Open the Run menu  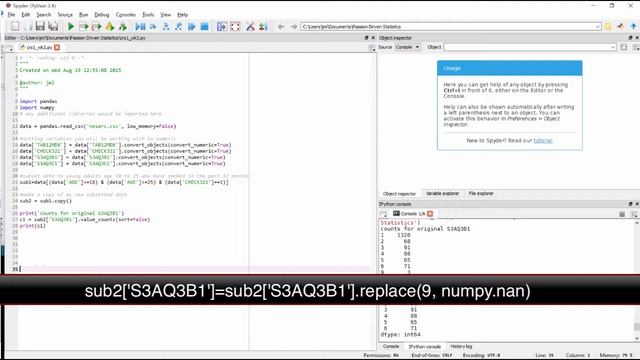84,15
